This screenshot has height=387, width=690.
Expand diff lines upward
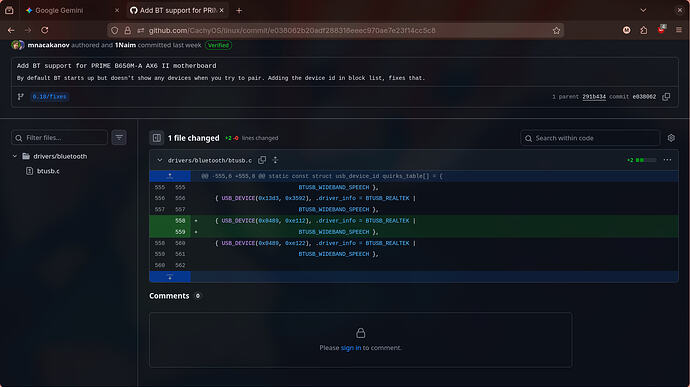[x=170, y=176]
